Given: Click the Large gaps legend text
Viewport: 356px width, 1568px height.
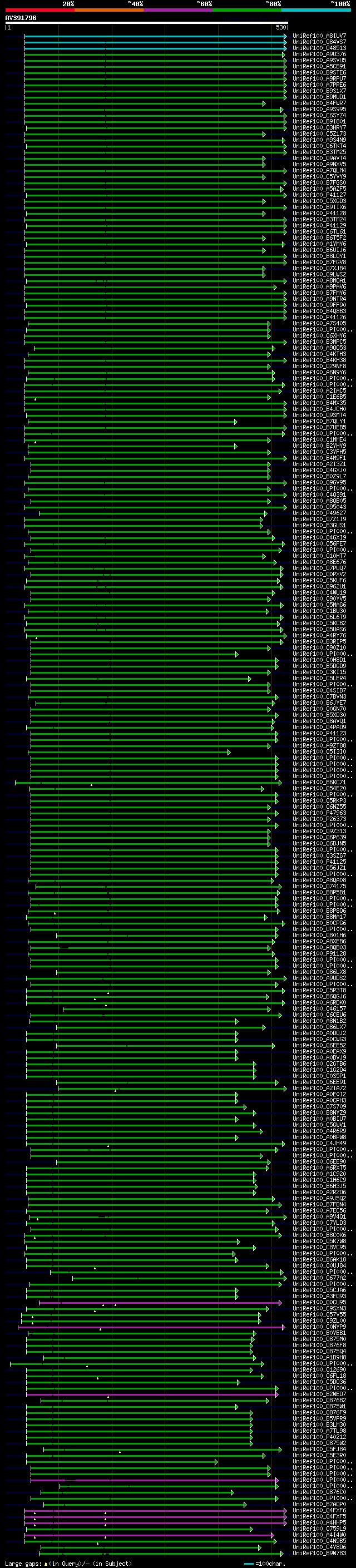Looking at the screenshot, I should tap(68, 1563).
